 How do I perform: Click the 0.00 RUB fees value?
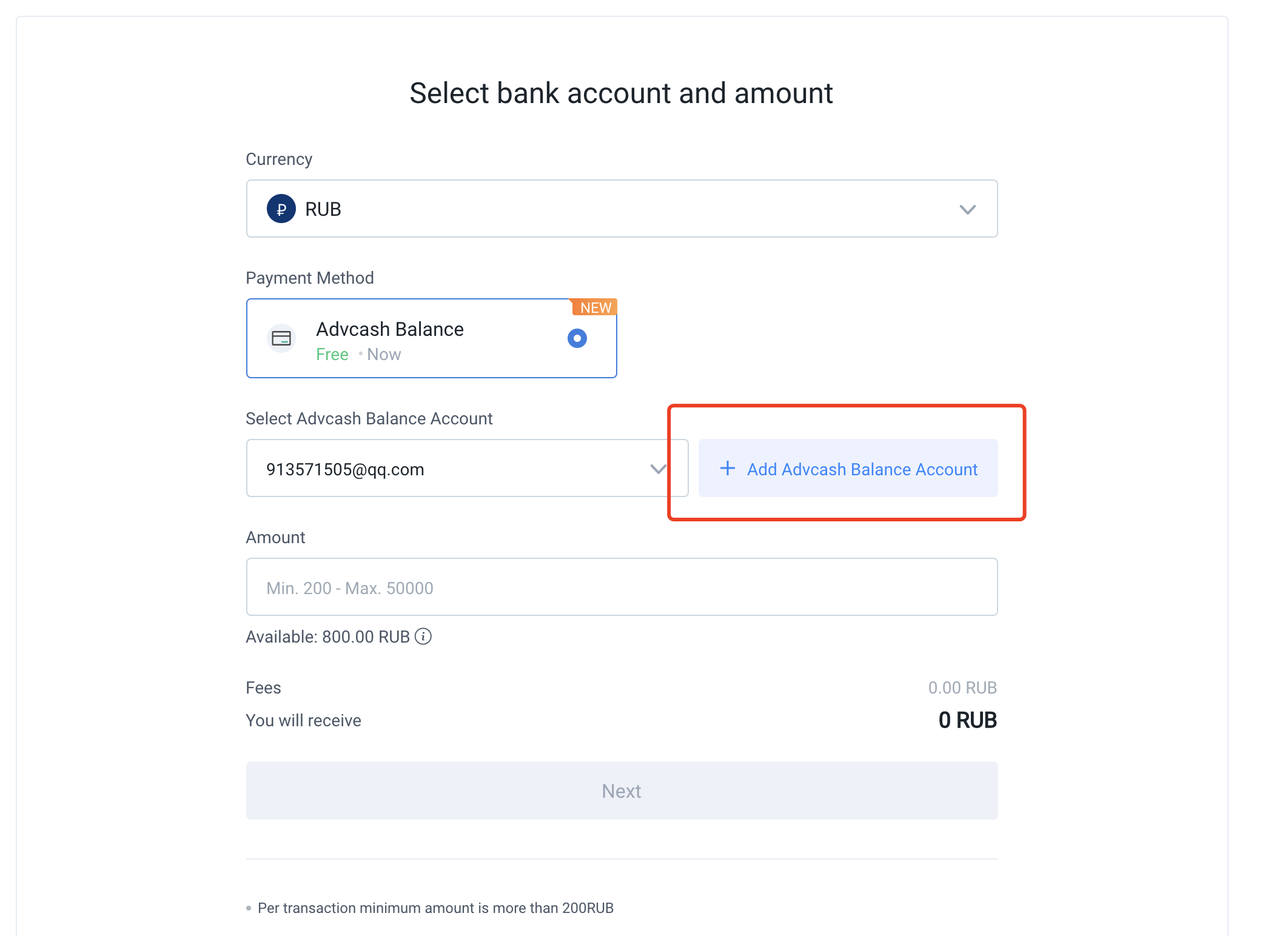point(962,687)
